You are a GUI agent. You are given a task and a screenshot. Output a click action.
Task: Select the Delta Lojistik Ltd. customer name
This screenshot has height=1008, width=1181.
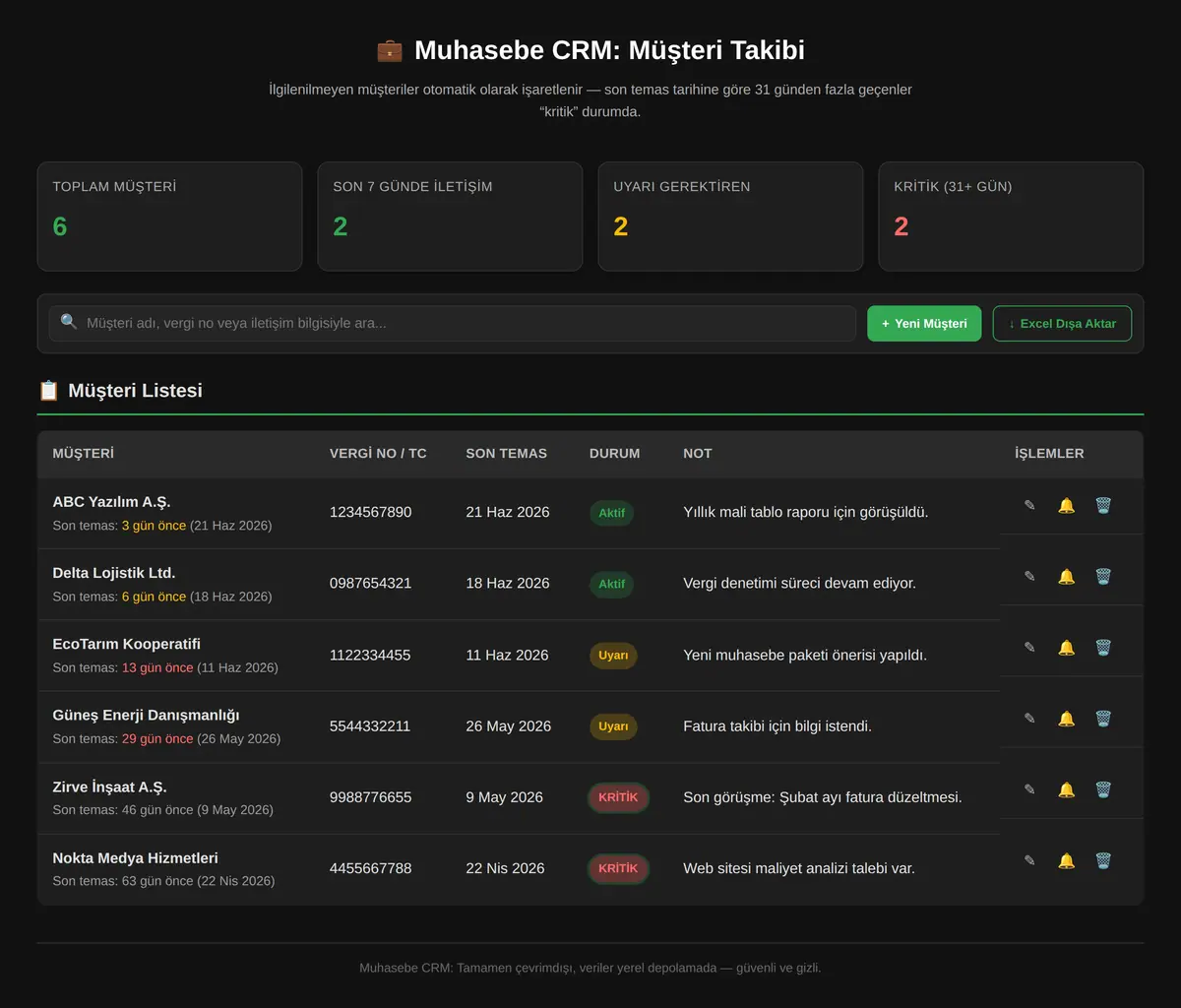pyautogui.click(x=114, y=573)
